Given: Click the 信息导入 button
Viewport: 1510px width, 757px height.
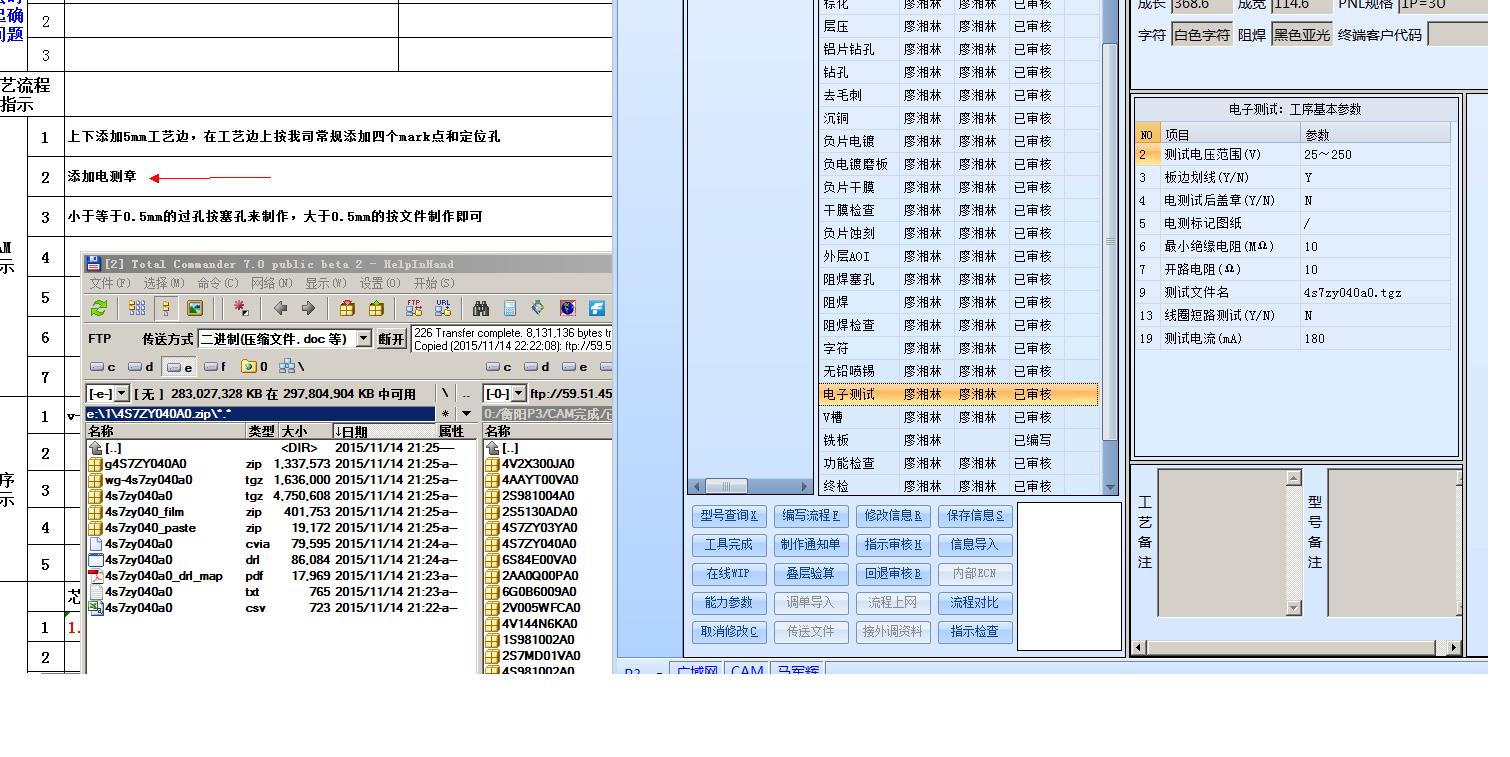Looking at the screenshot, I should point(975,545).
